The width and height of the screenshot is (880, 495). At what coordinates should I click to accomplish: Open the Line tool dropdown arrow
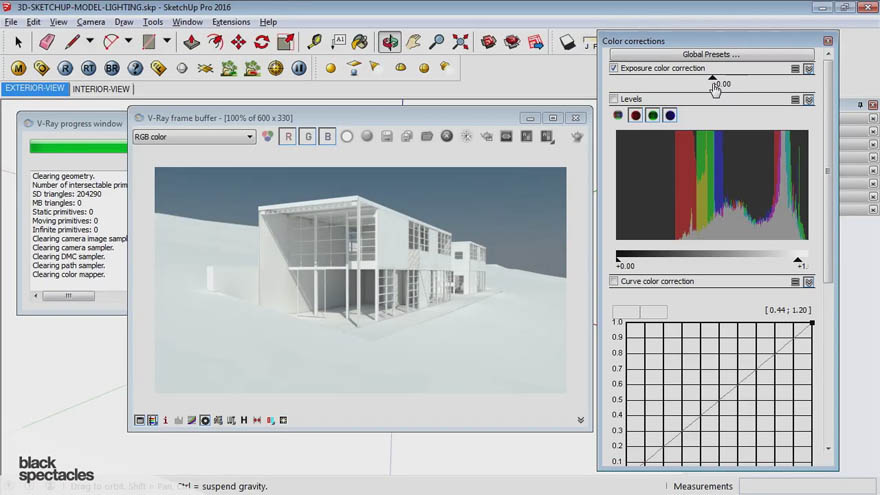90,41
